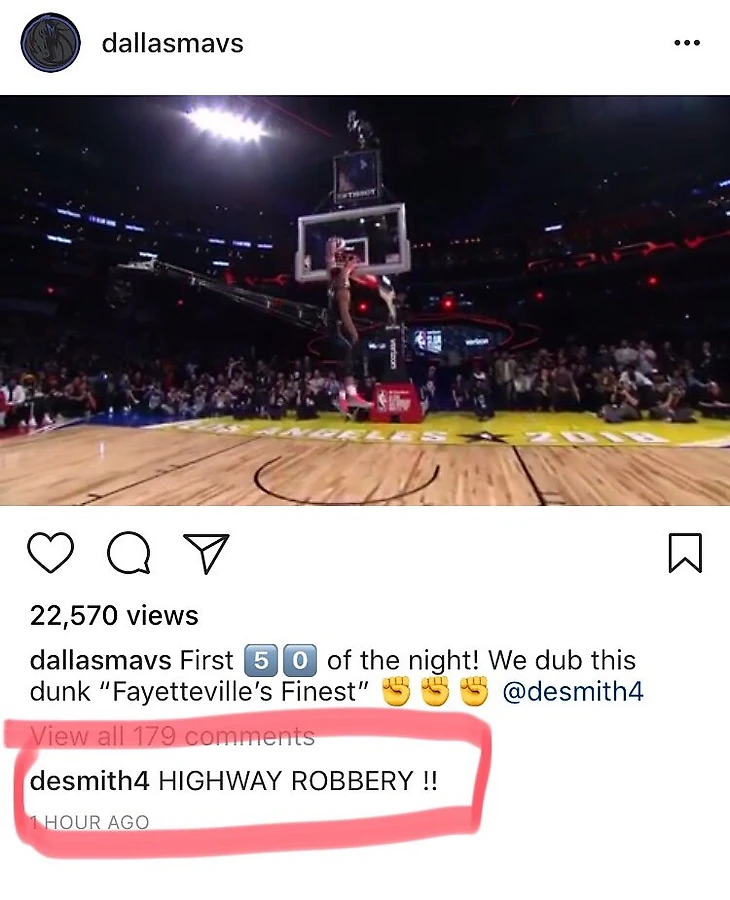This screenshot has width=730, height=900.
Task: Tap the first raised fist emoji
Action: pos(397,690)
